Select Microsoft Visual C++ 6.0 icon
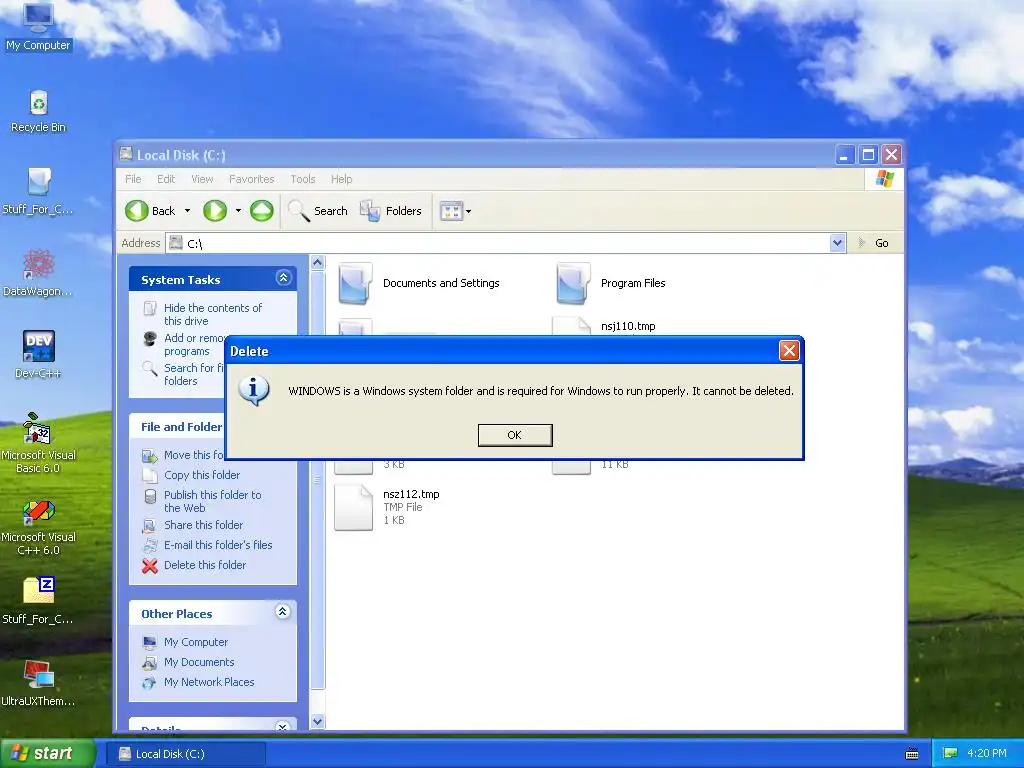The image size is (1024, 768). 39,527
